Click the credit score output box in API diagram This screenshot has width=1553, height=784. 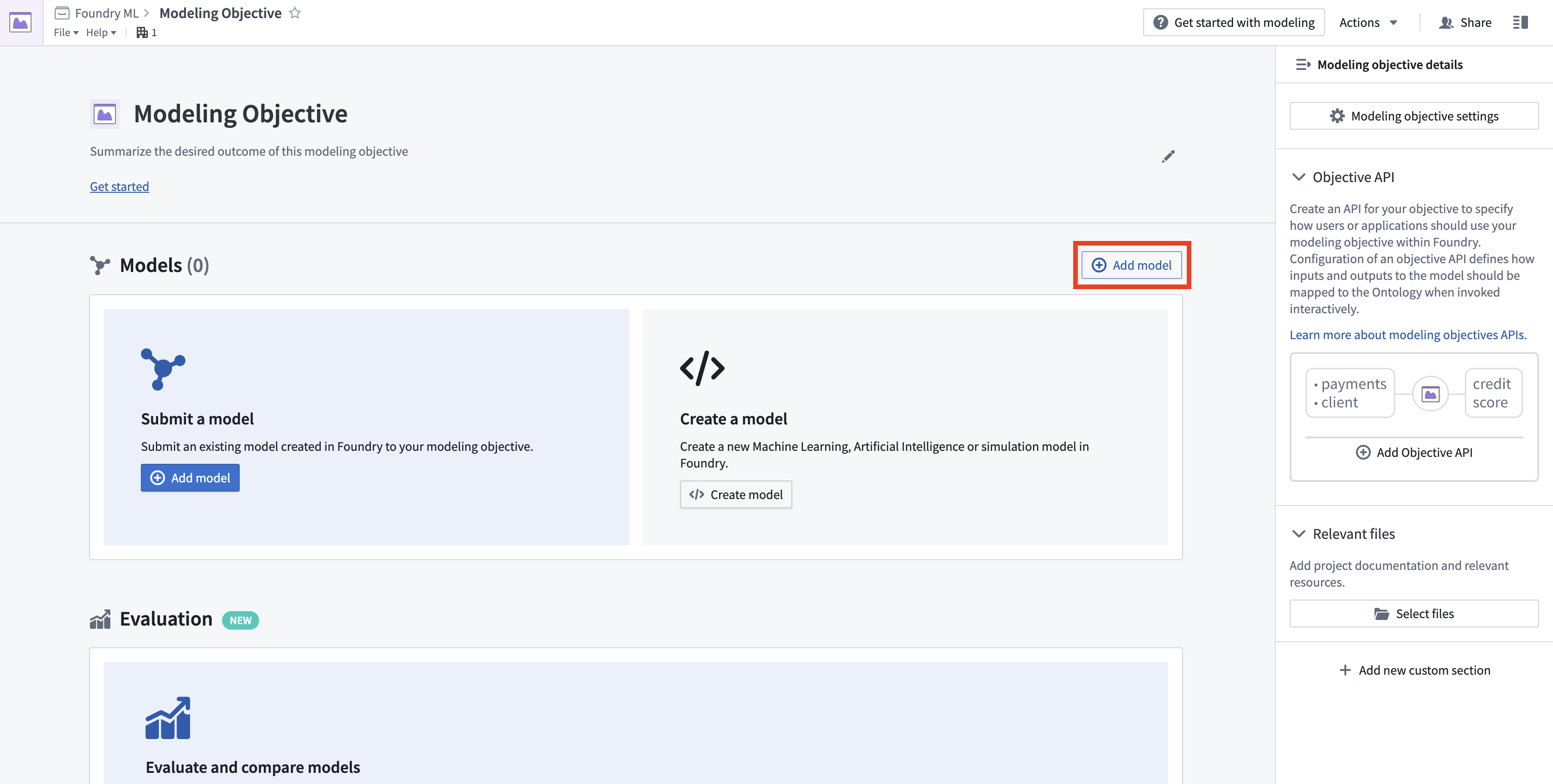click(x=1493, y=393)
